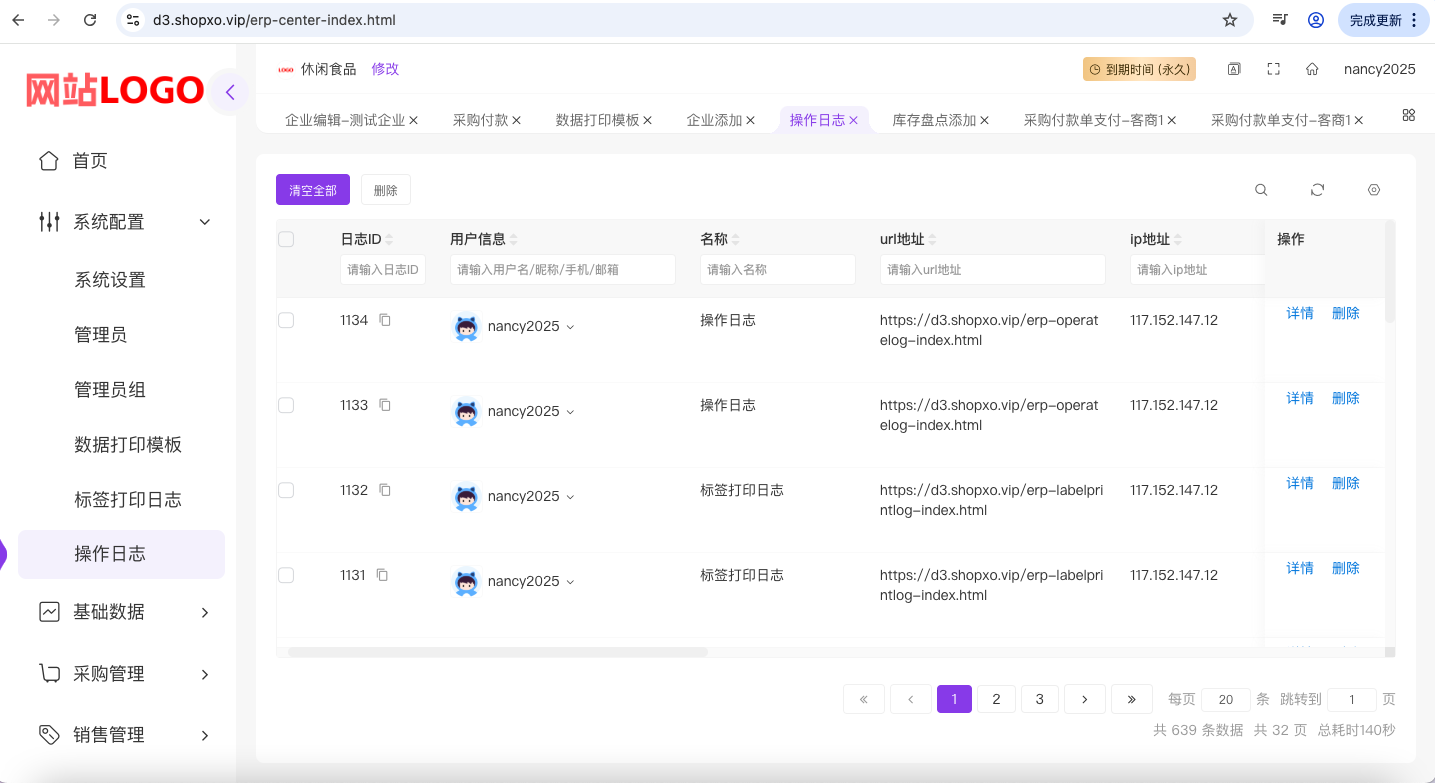Expand nancy2025 user dropdown in row 1133
The width and height of the screenshot is (1435, 783).
(x=570, y=412)
